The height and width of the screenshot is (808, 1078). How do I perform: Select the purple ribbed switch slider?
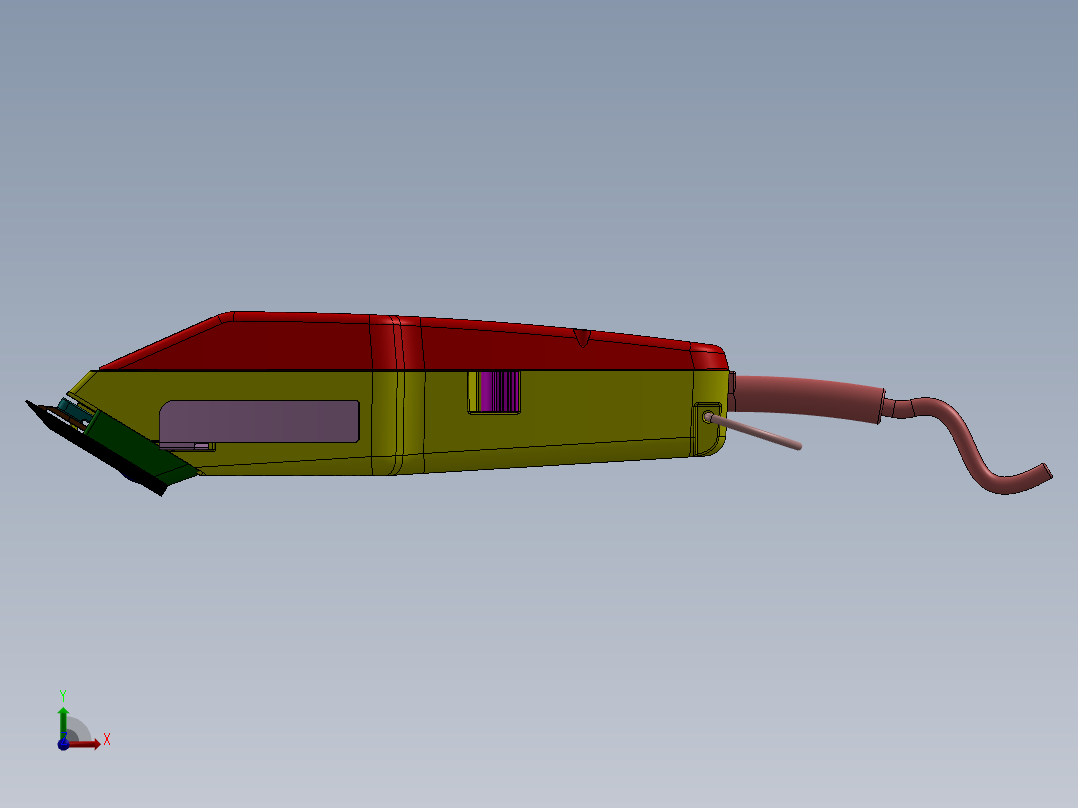point(499,391)
